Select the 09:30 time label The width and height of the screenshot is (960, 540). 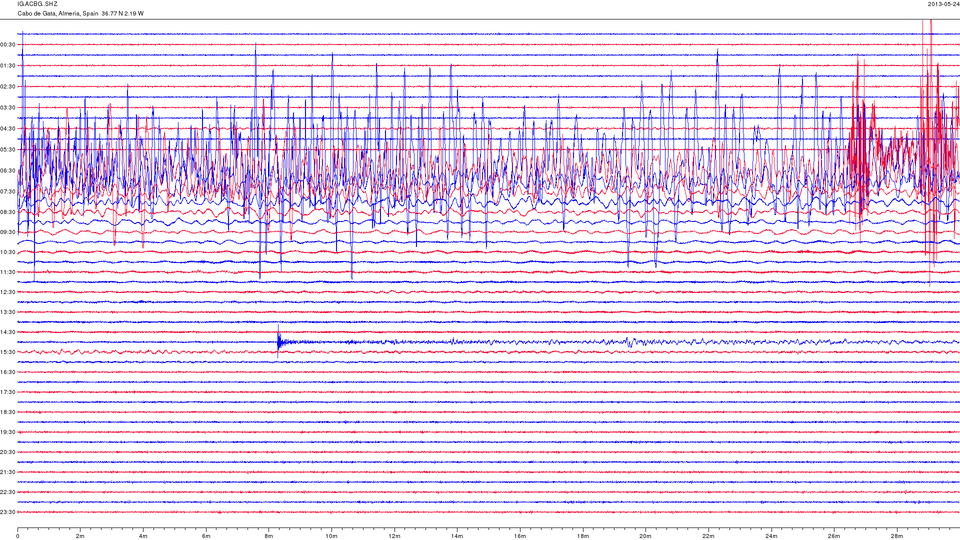point(7,232)
